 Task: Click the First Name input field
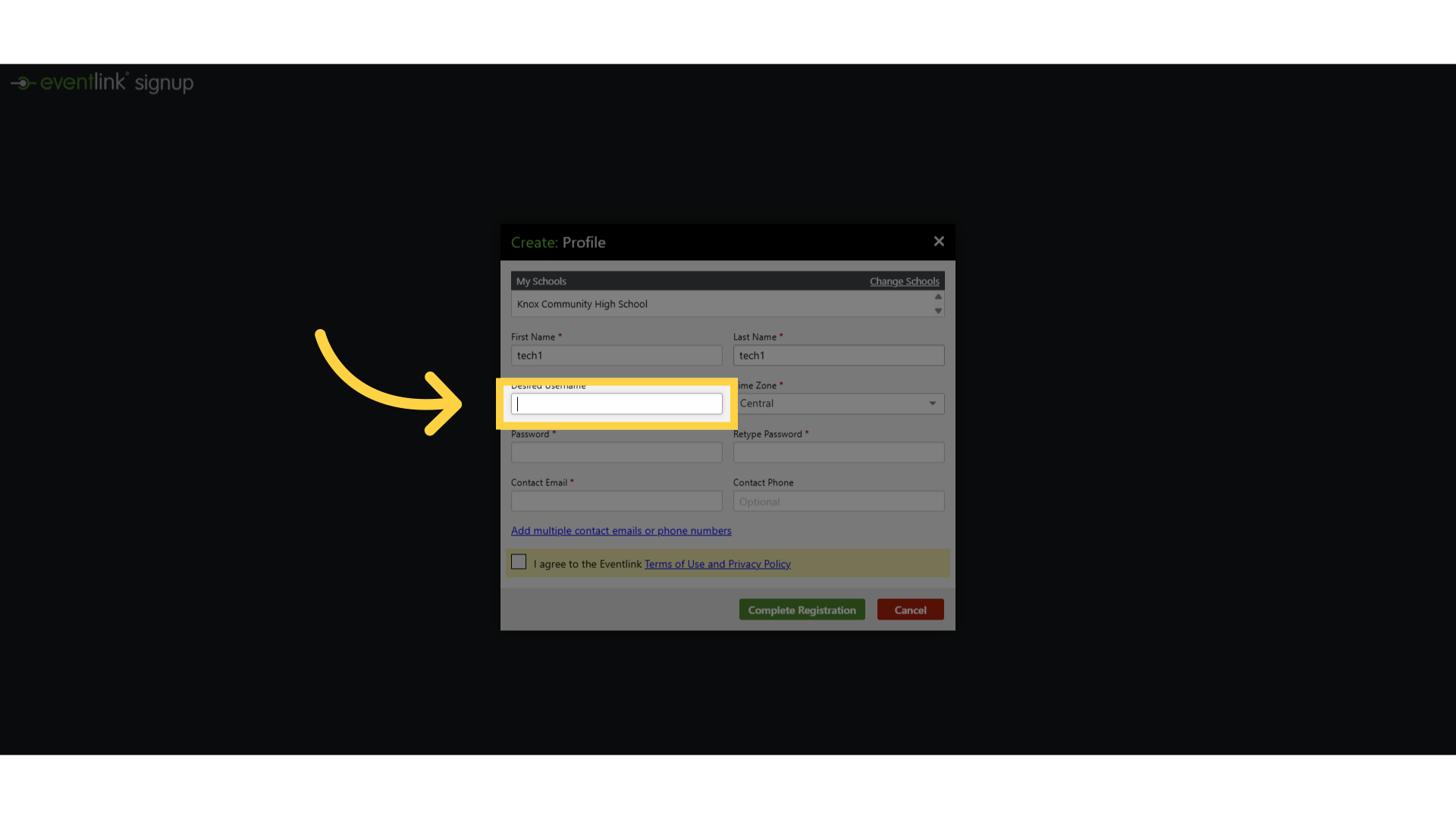coord(617,356)
